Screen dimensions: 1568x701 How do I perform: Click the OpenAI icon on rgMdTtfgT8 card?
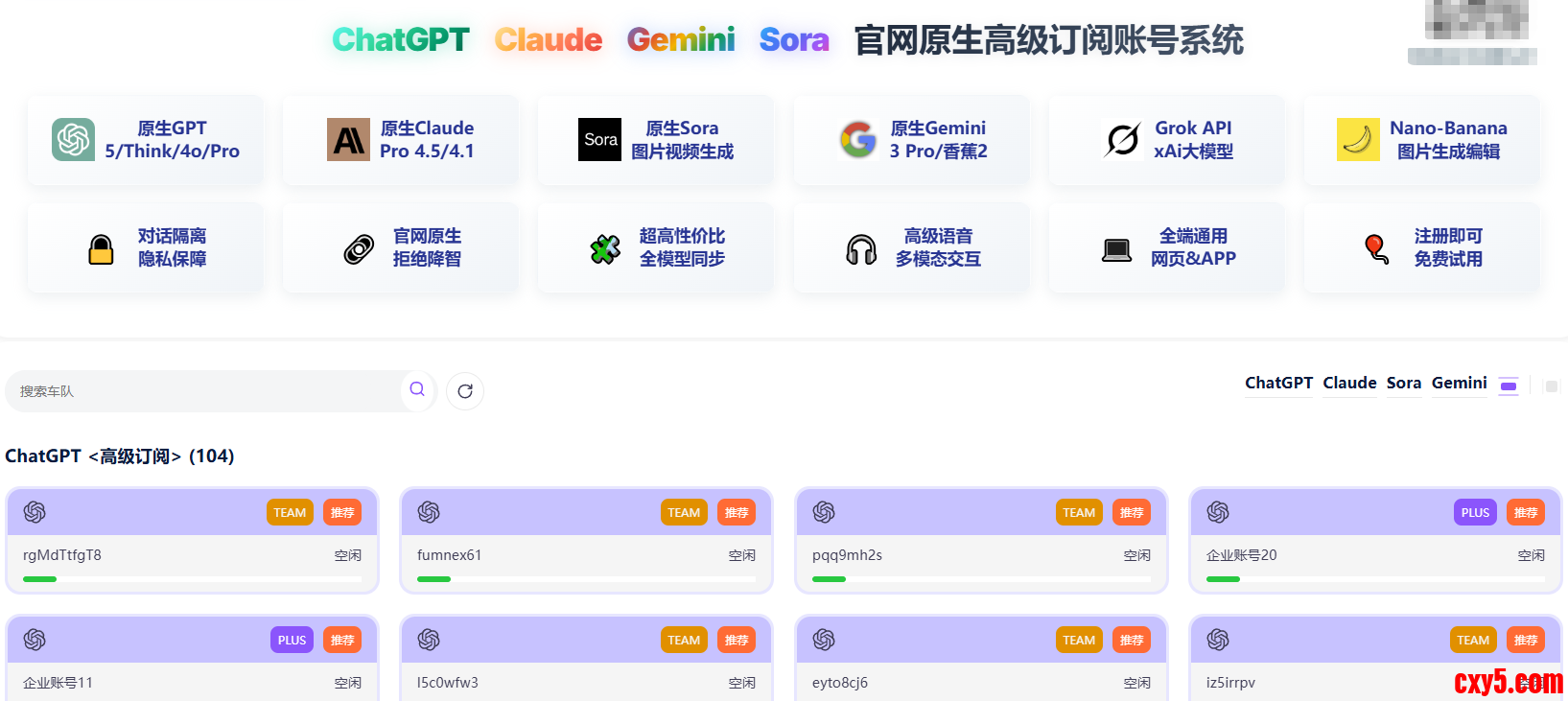point(35,512)
